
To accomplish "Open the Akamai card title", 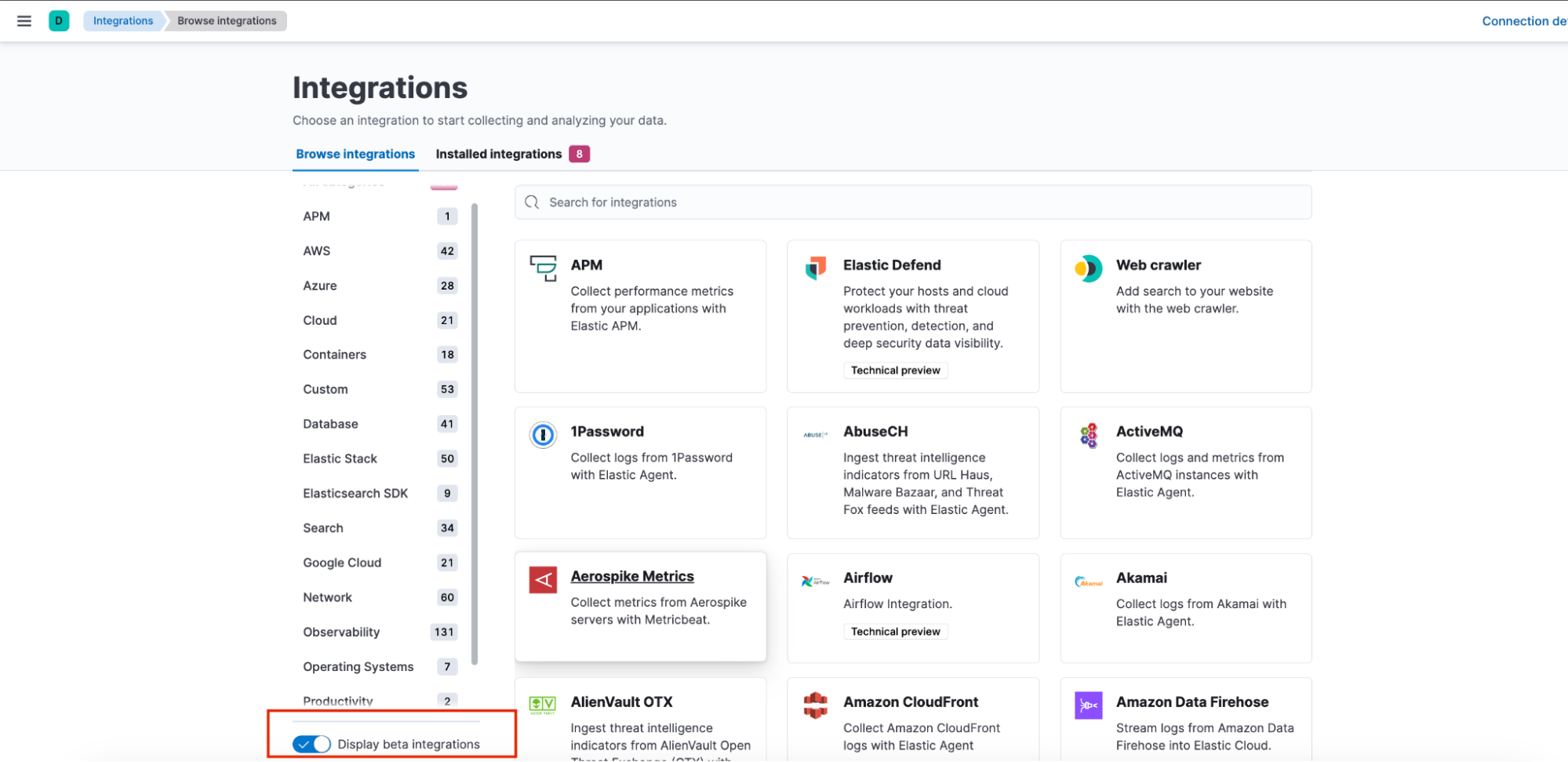I will click(1141, 578).
